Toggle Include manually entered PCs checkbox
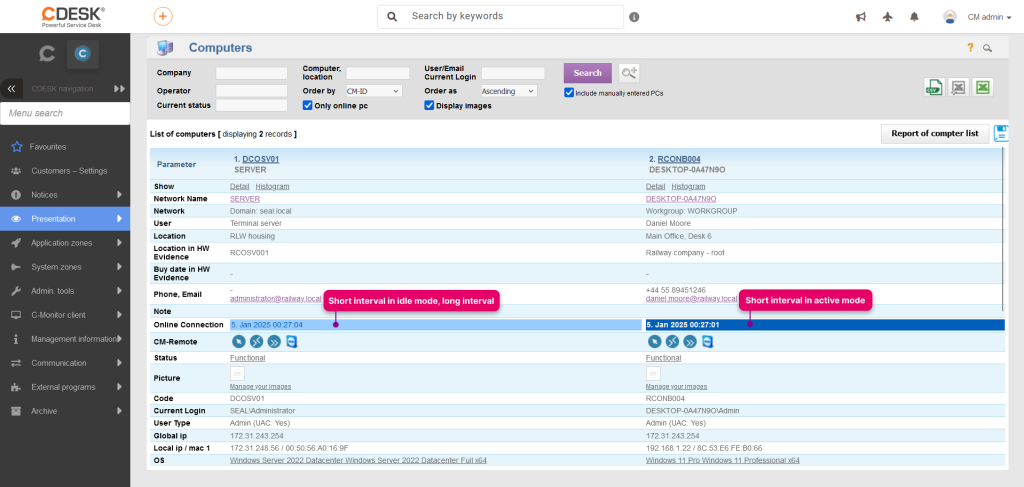The height and width of the screenshot is (487, 1024). [x=569, y=93]
